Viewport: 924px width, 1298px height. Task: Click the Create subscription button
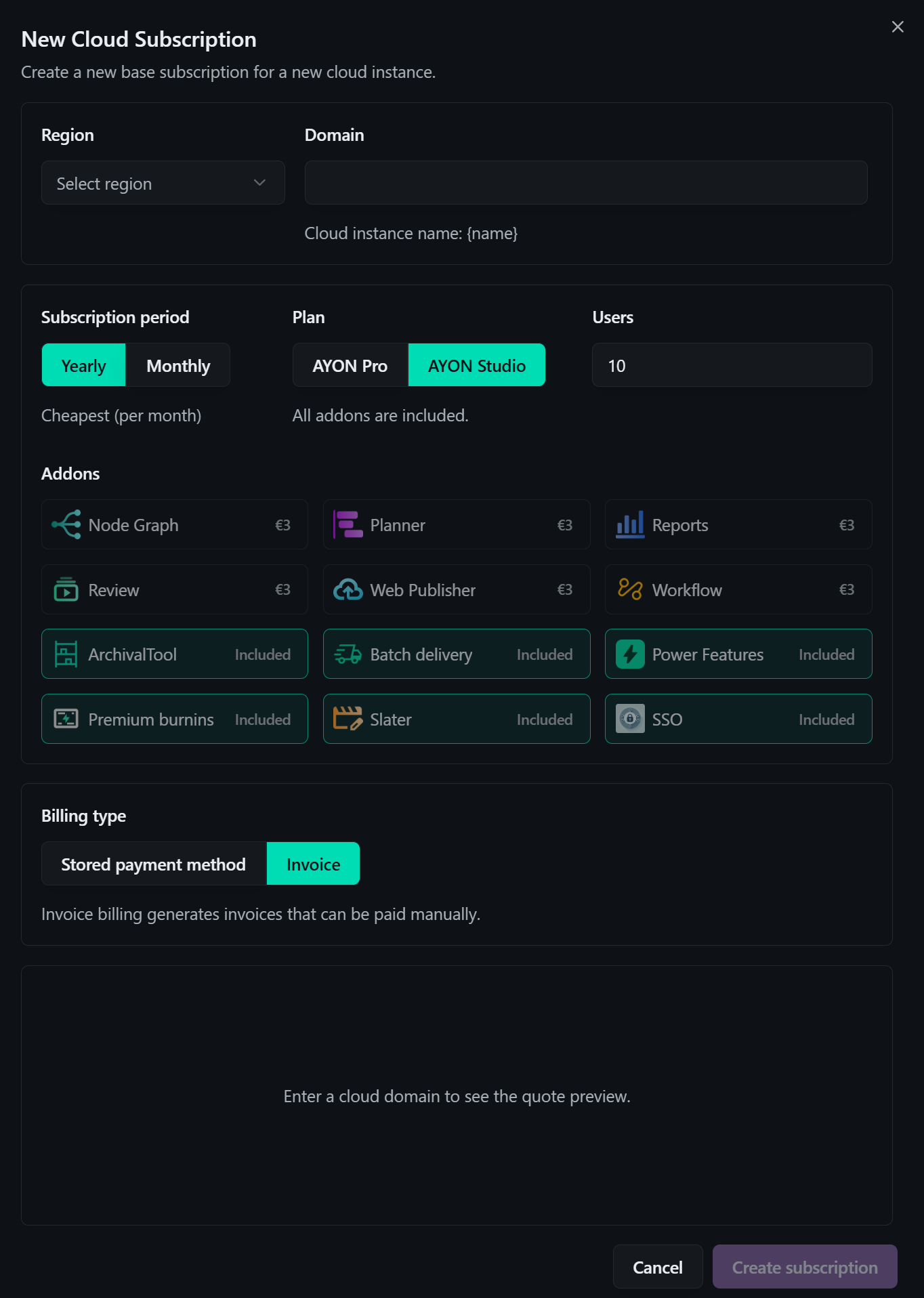pyautogui.click(x=805, y=1267)
